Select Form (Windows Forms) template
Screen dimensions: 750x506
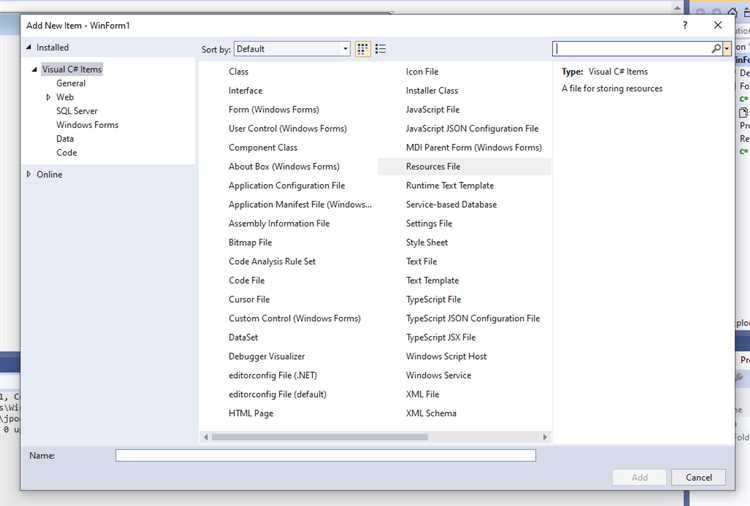coord(274,110)
